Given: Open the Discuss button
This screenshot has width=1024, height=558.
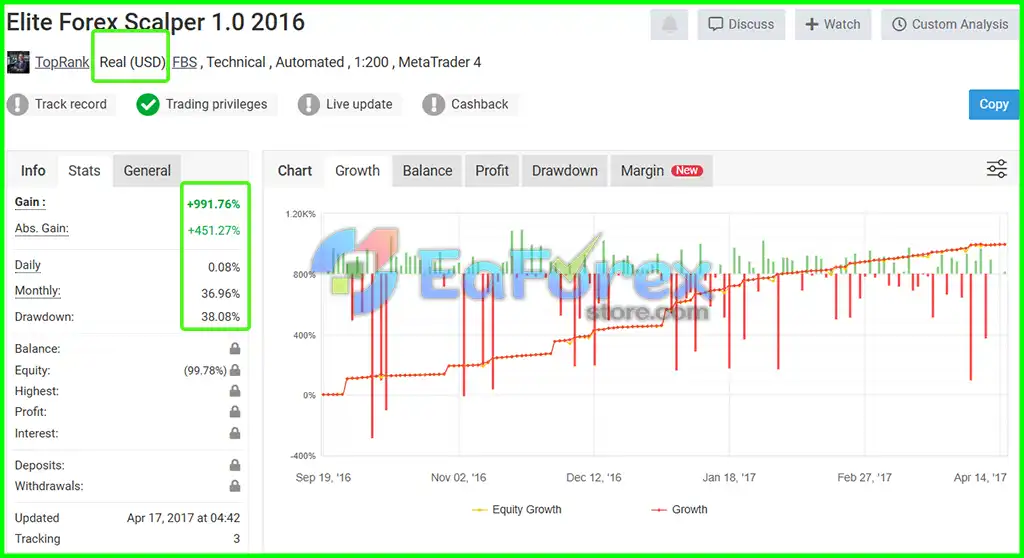Looking at the screenshot, I should (x=741, y=25).
